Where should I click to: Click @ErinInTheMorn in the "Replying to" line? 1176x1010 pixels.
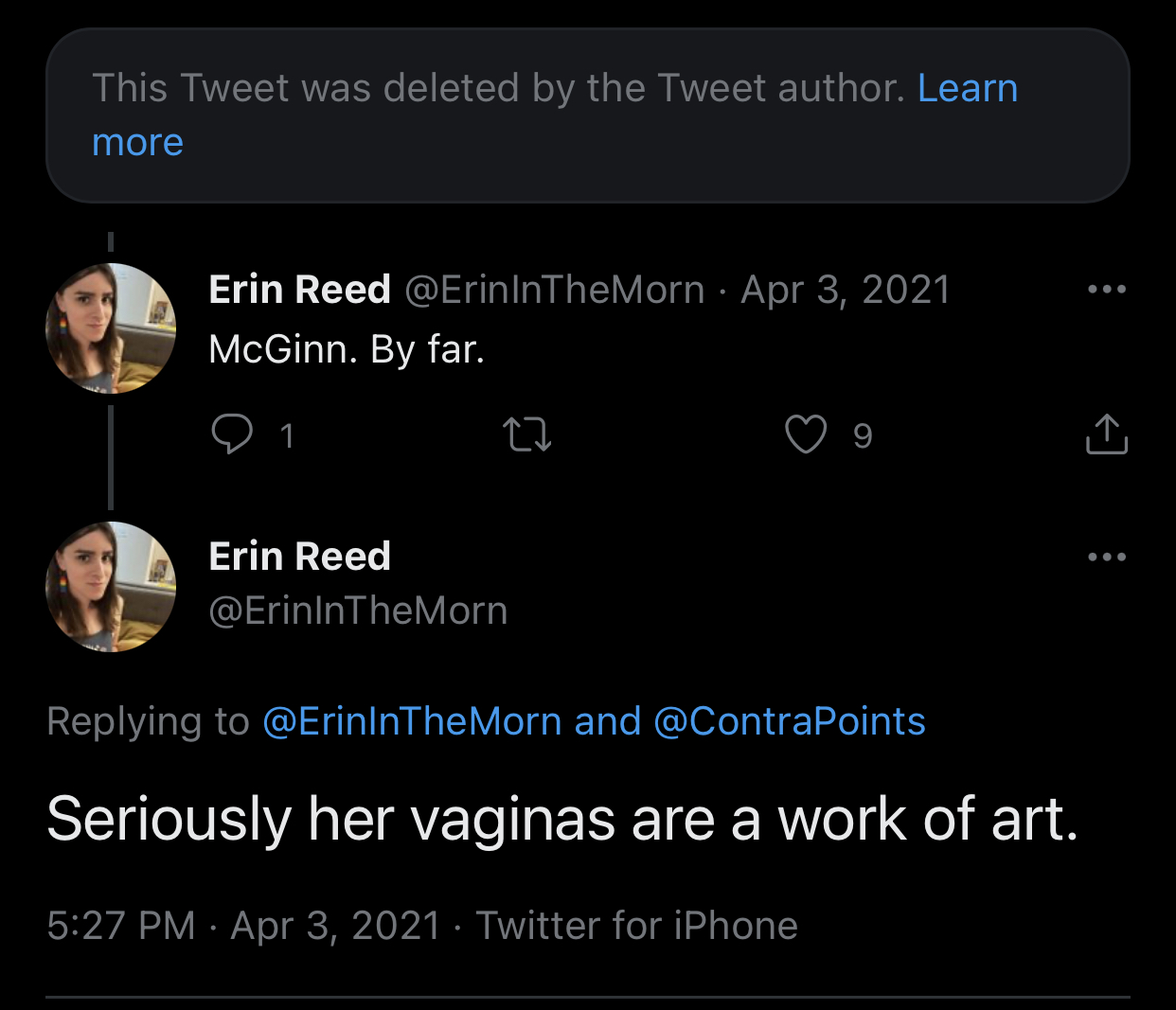[412, 721]
